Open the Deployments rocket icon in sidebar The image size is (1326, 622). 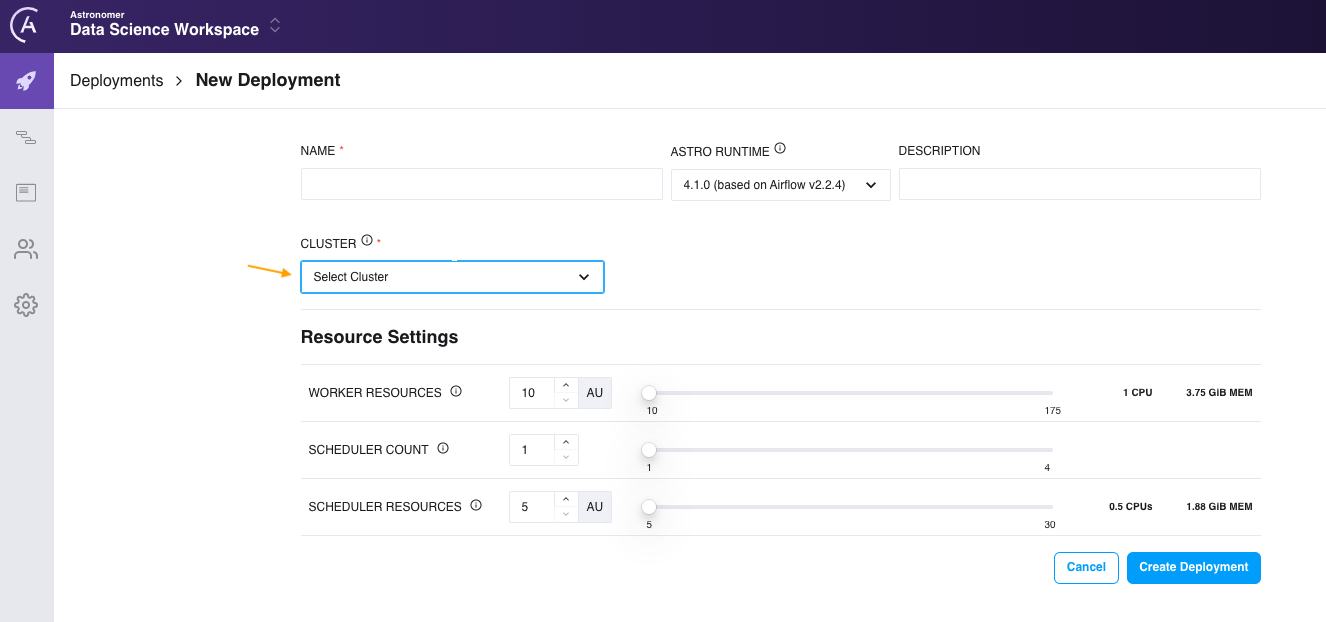pyautogui.click(x=26, y=81)
